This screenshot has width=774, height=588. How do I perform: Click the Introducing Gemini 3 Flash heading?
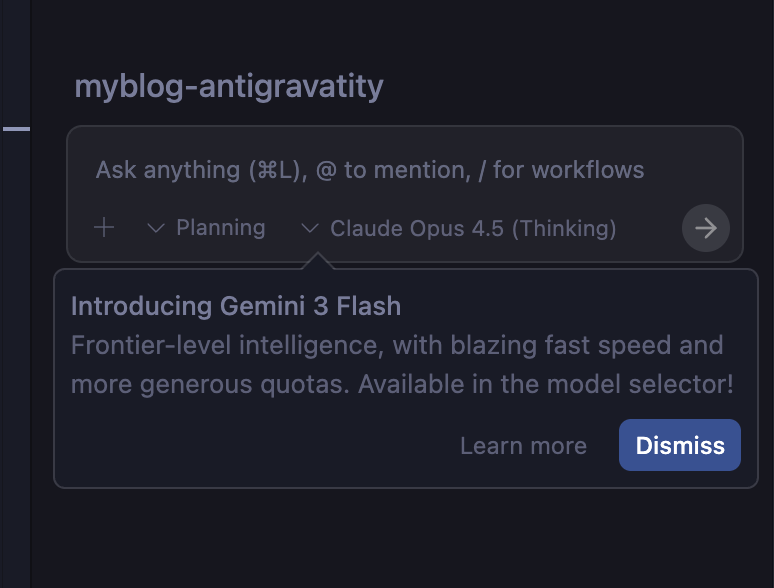point(236,306)
